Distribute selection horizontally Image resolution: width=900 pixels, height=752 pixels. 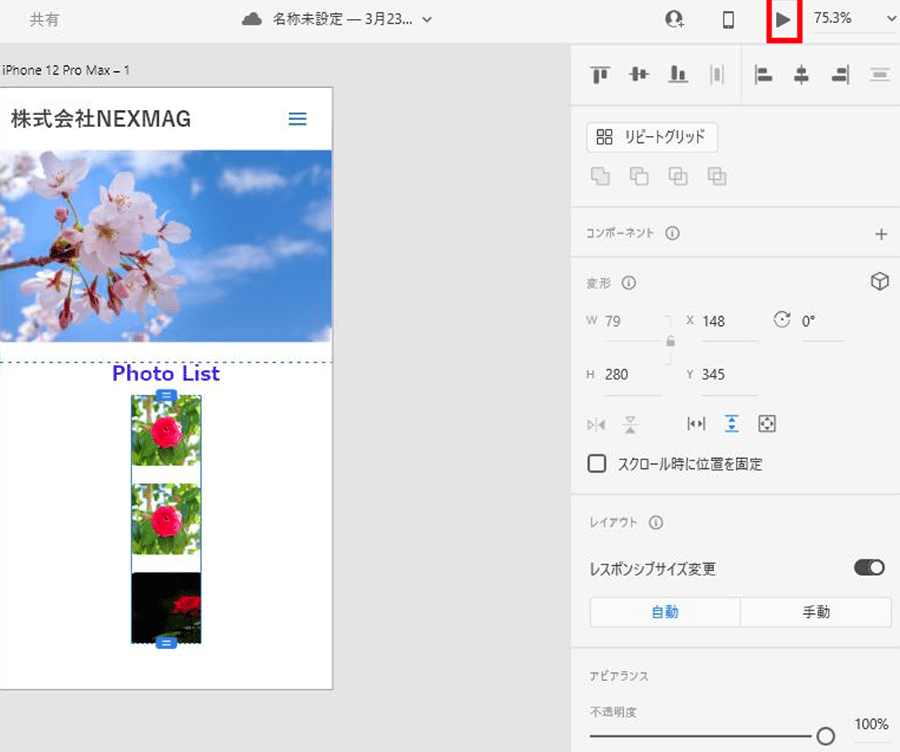717,75
